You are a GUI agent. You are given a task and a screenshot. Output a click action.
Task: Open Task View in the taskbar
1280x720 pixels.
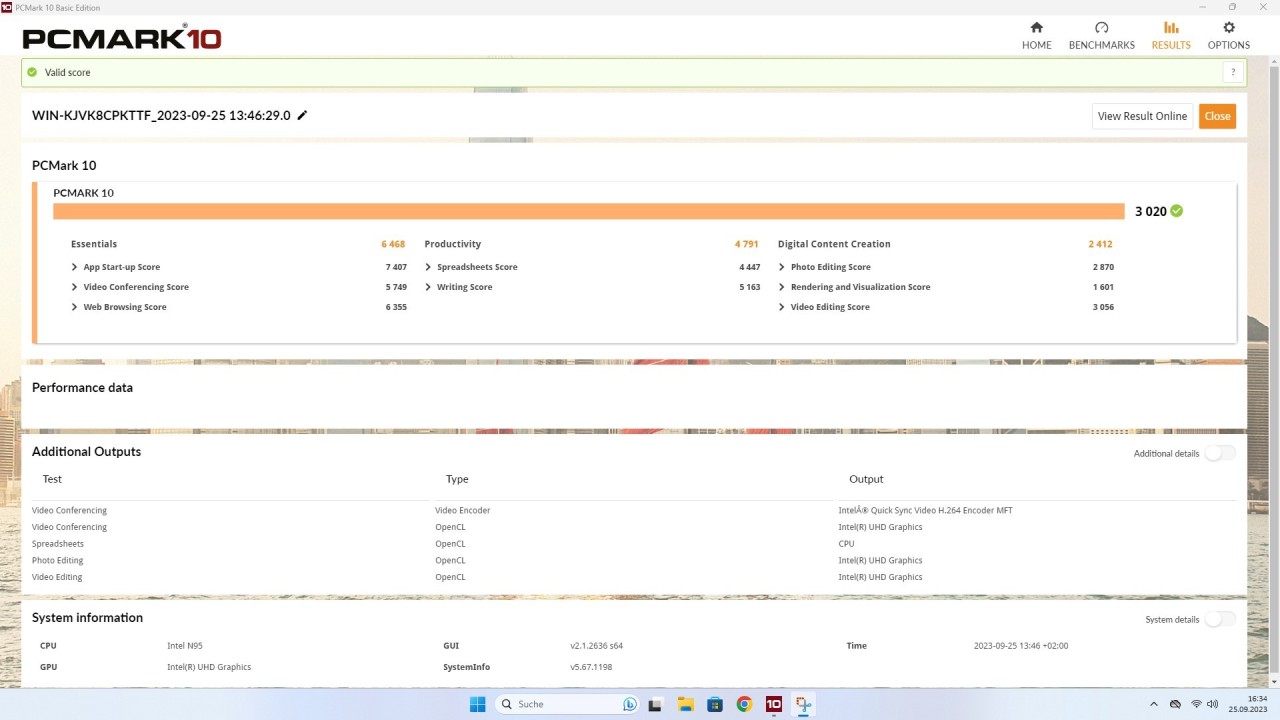coord(655,704)
